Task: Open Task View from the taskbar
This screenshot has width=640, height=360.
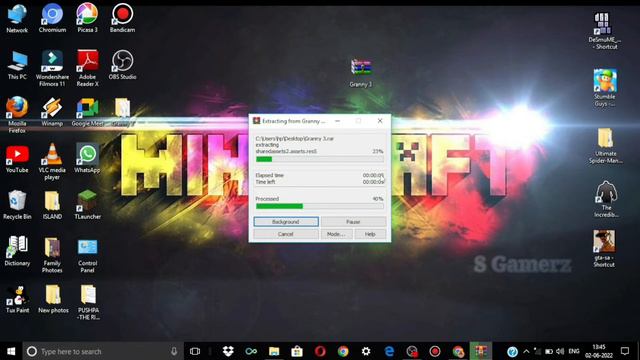Action: (x=195, y=351)
